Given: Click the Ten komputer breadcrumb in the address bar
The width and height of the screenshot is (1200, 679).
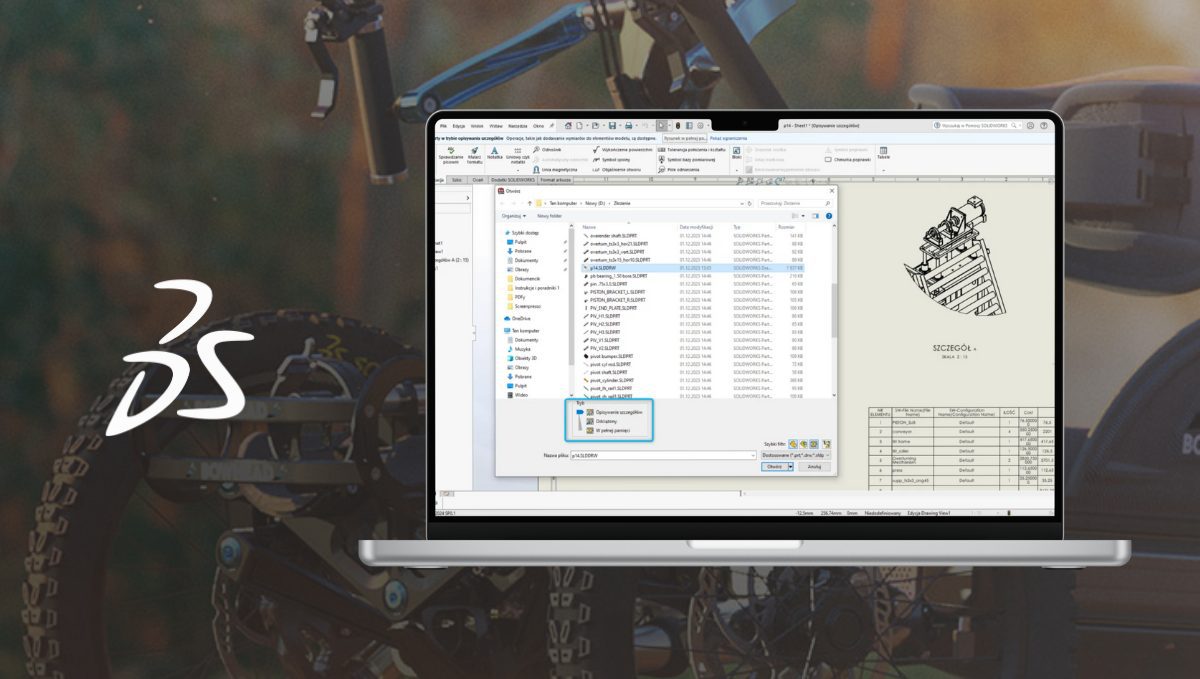Looking at the screenshot, I should (x=561, y=203).
